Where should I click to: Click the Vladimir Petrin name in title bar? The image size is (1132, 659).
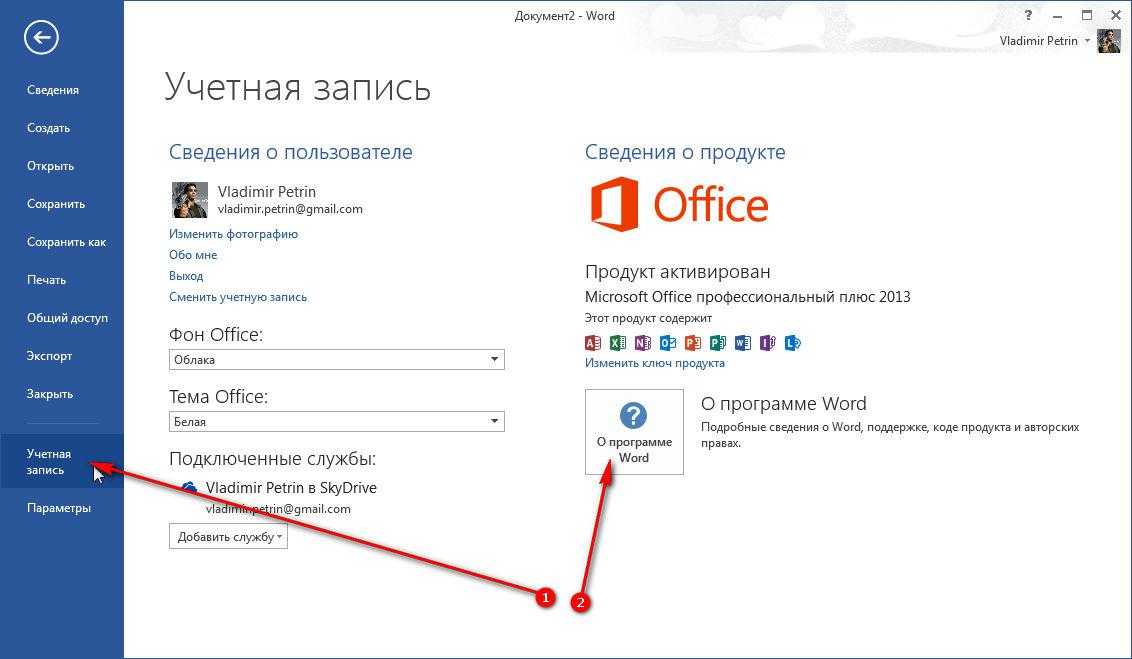pos(1038,41)
